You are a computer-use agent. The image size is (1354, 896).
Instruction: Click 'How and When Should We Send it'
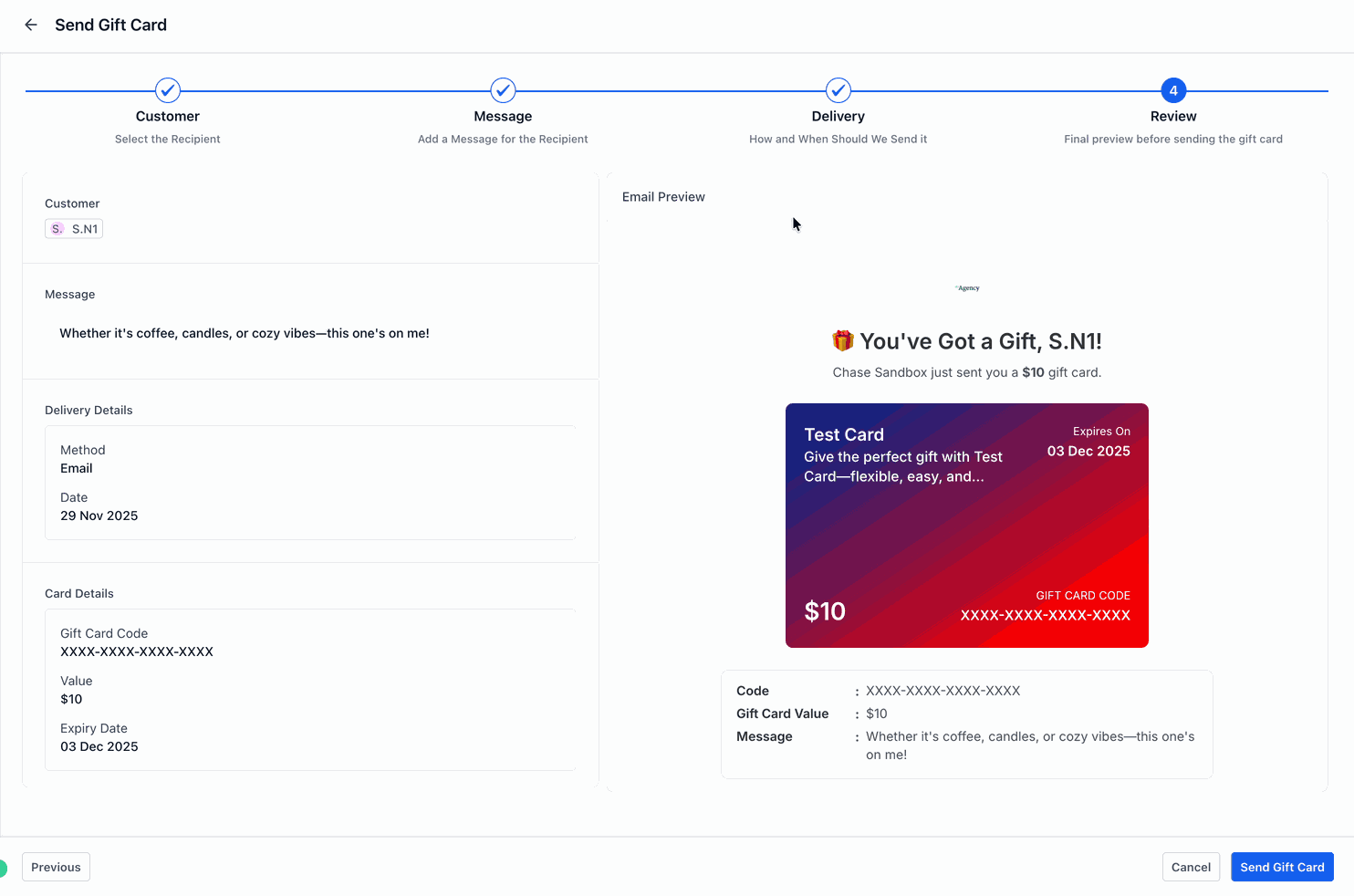838,139
